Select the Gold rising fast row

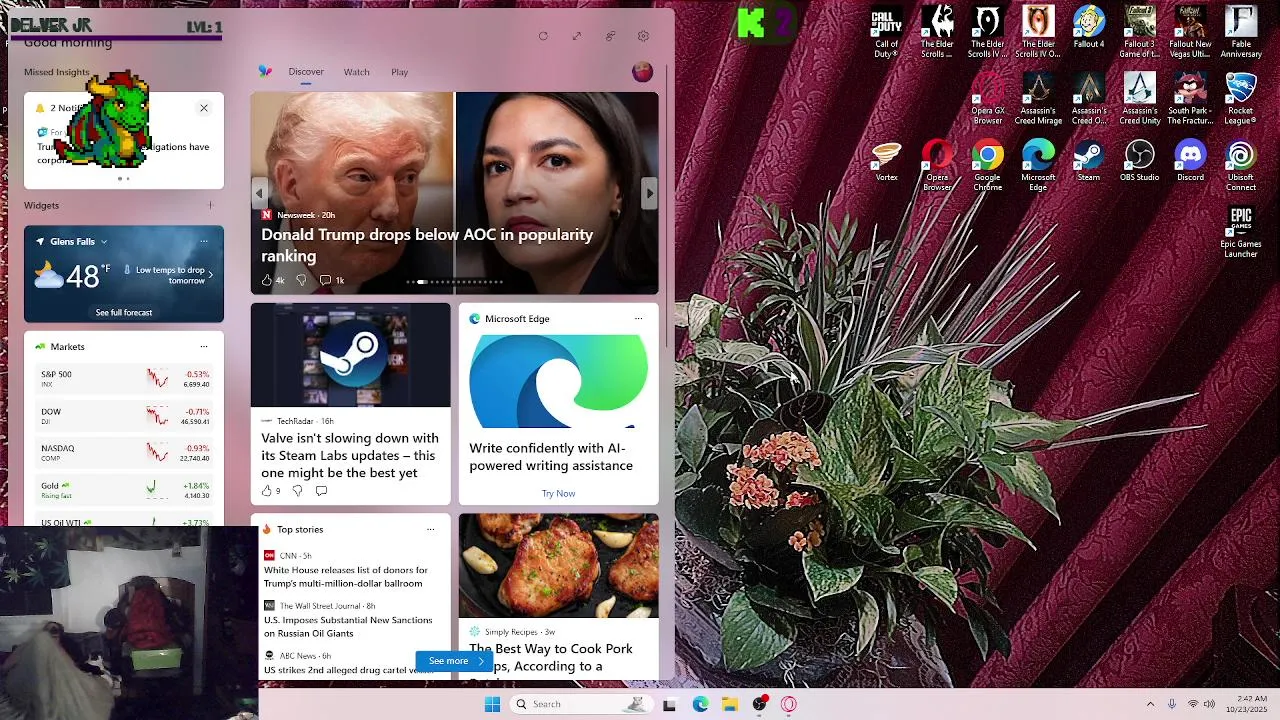pos(124,490)
